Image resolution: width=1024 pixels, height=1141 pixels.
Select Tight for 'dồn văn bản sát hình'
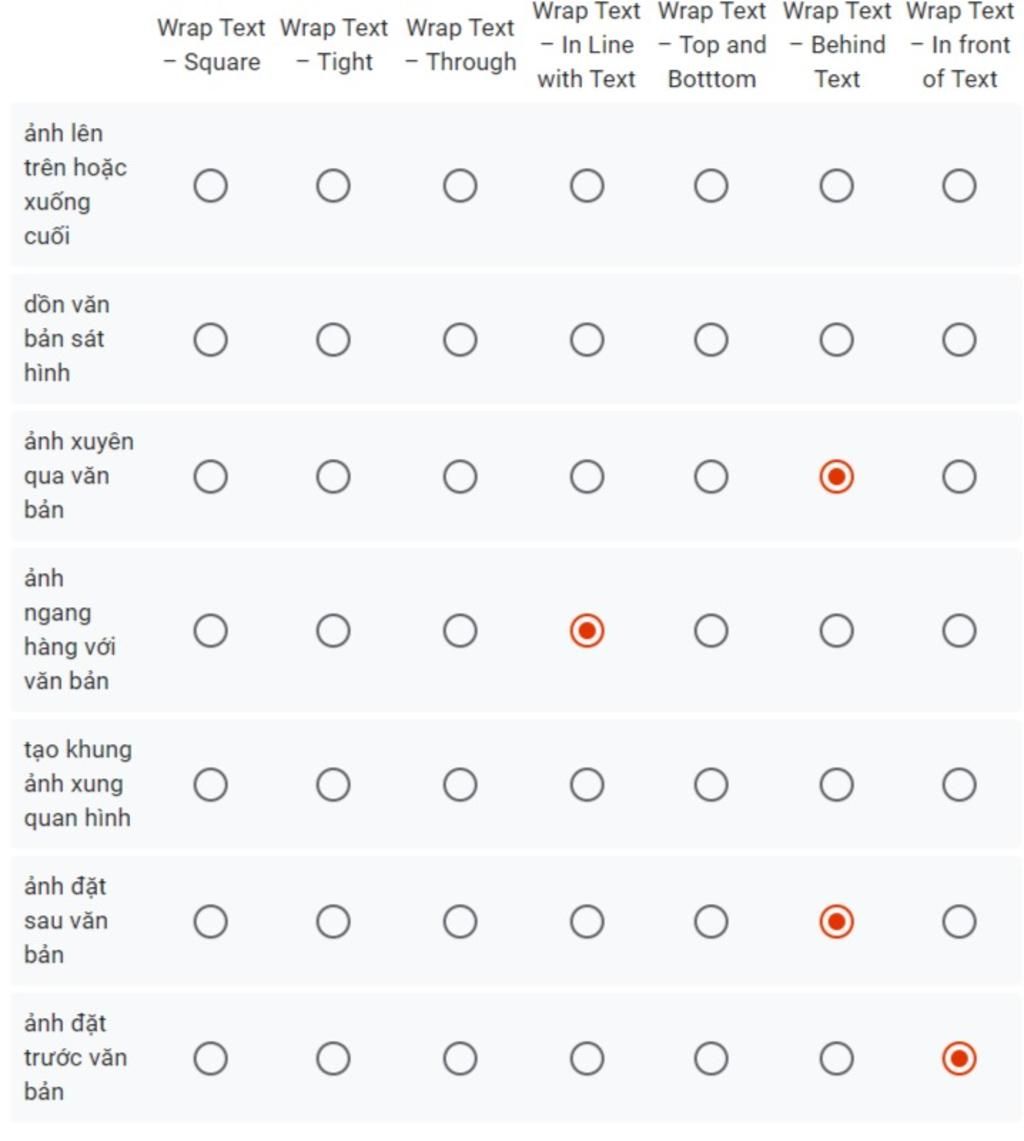333,340
